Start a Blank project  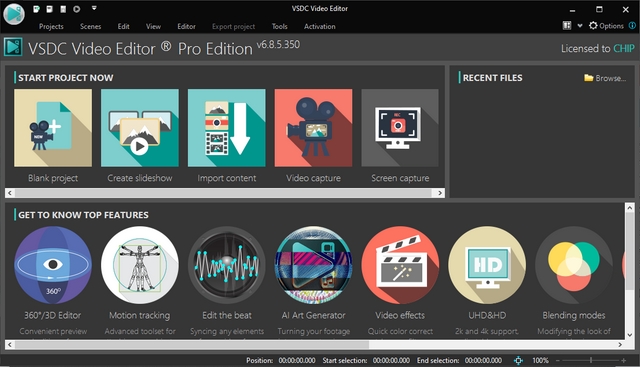53,128
